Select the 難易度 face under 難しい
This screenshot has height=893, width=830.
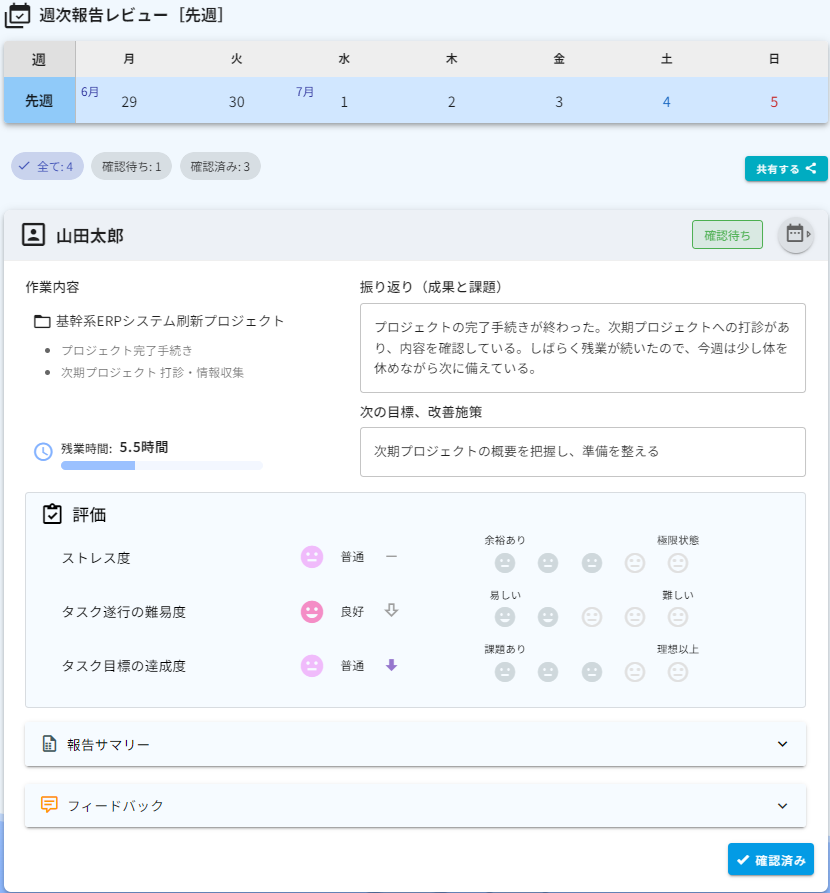point(678,617)
